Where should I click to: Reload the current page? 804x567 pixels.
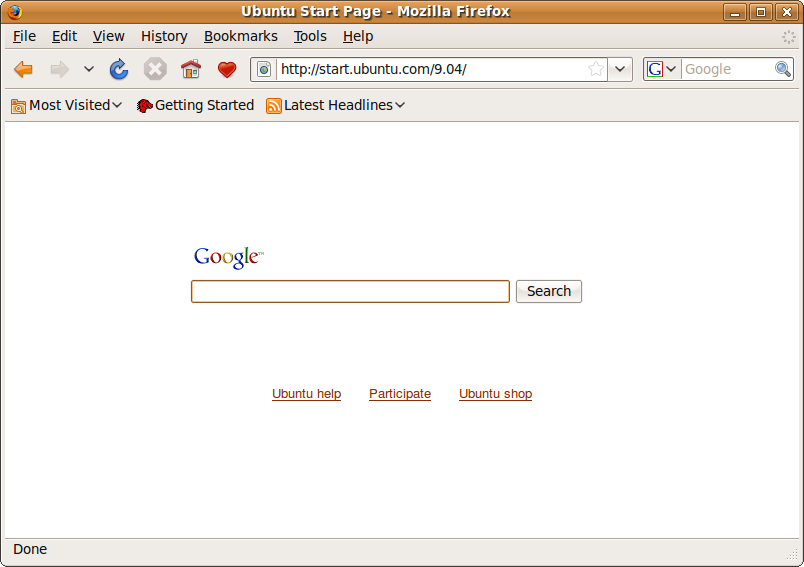tap(119, 69)
